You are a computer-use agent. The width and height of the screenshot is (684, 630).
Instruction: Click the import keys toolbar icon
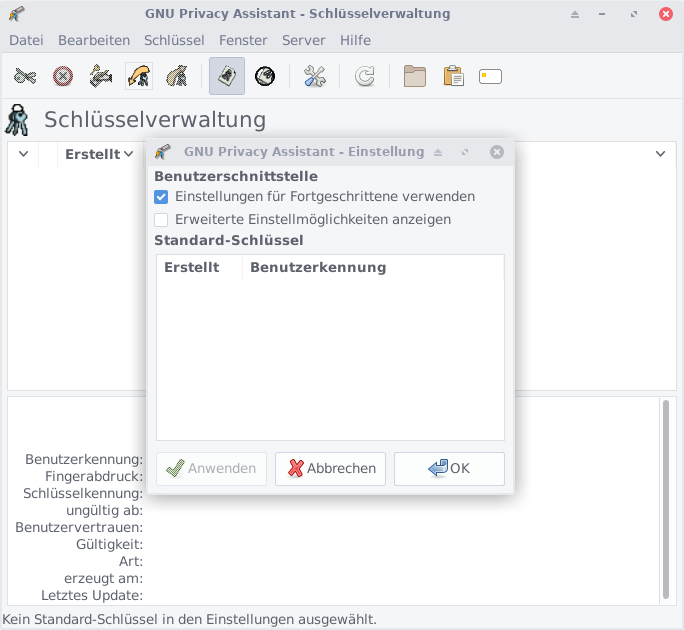(139, 76)
